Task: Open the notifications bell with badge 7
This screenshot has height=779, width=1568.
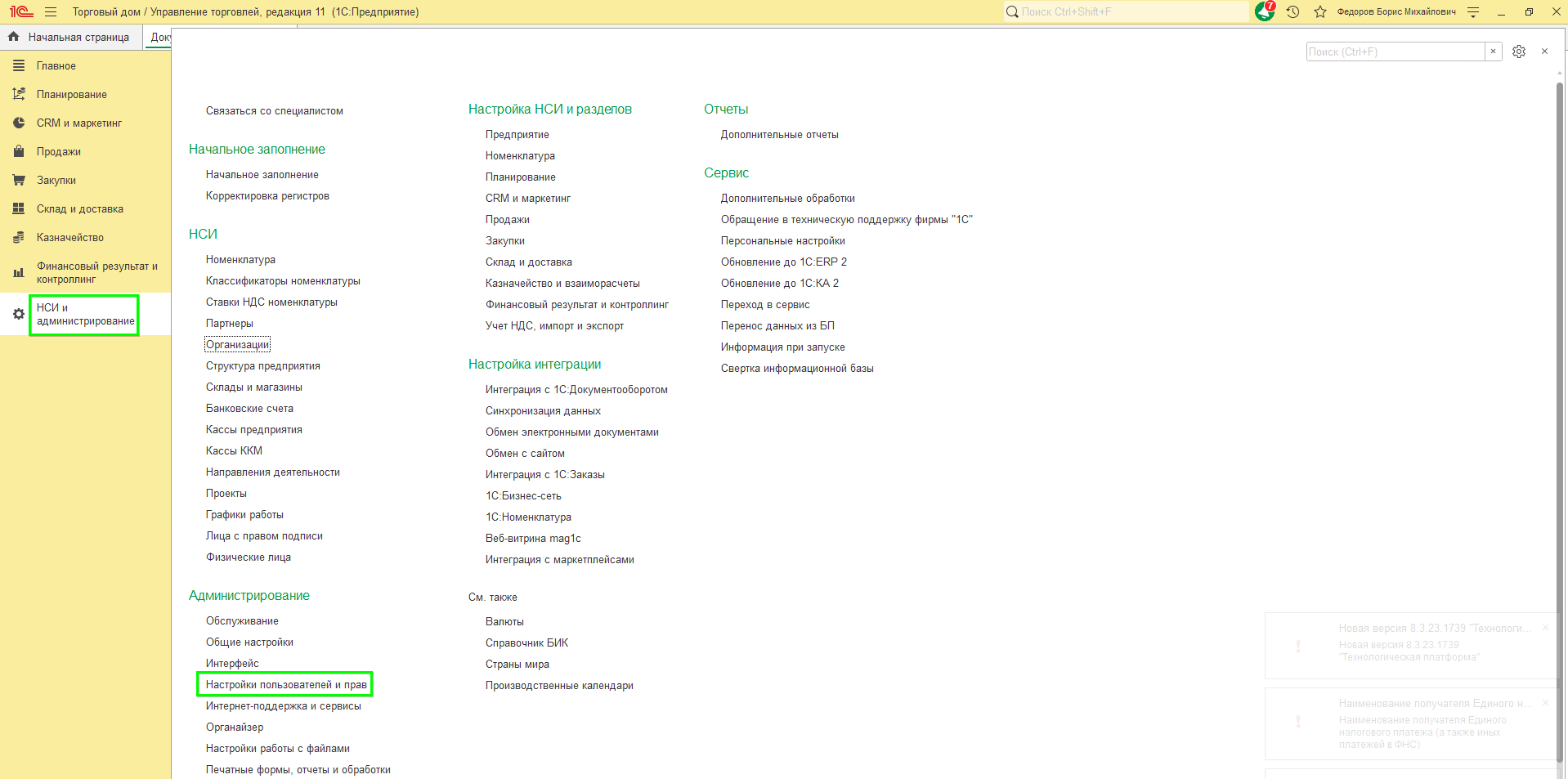Action: (x=1265, y=11)
